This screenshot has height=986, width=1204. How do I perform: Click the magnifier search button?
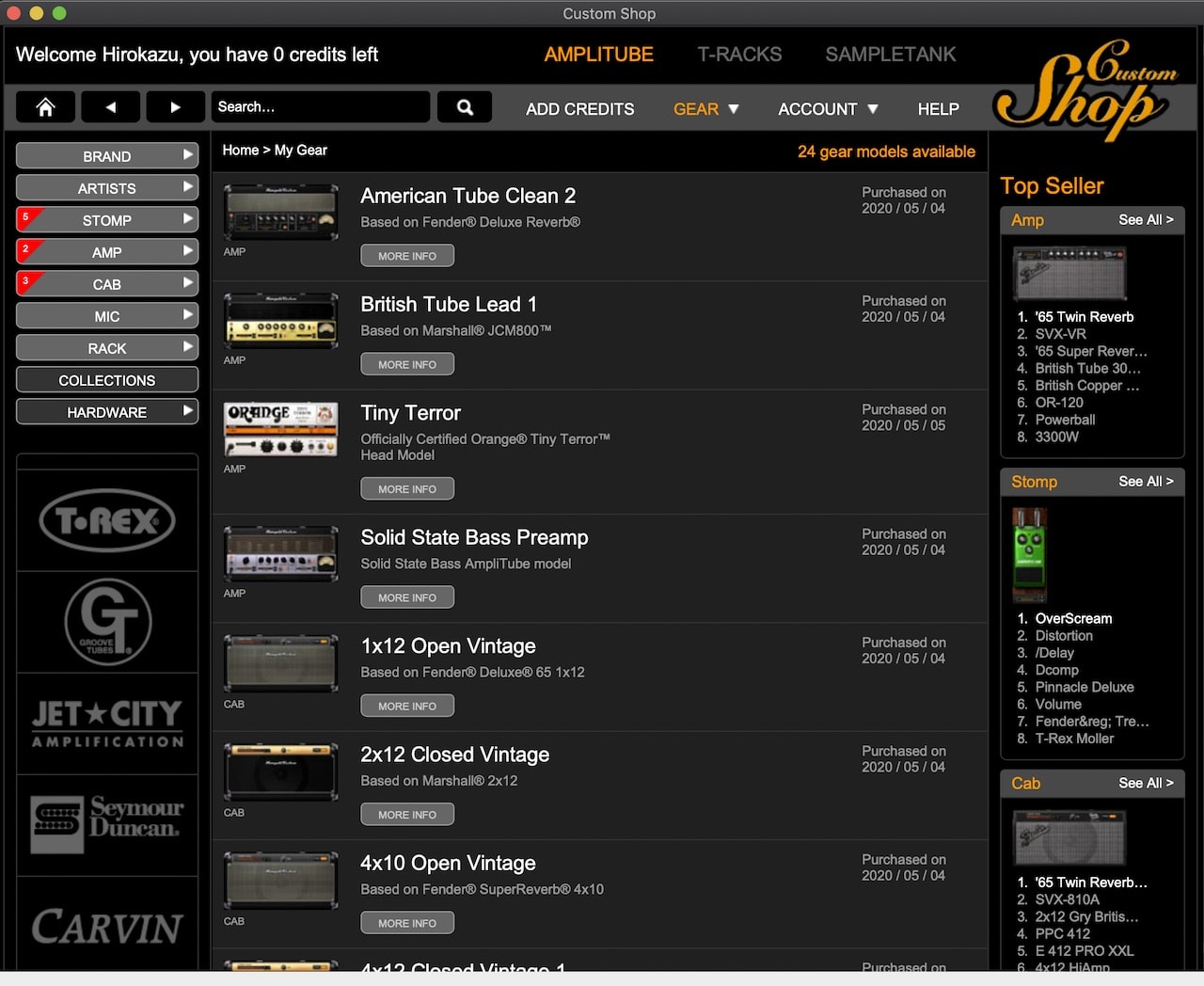point(465,107)
